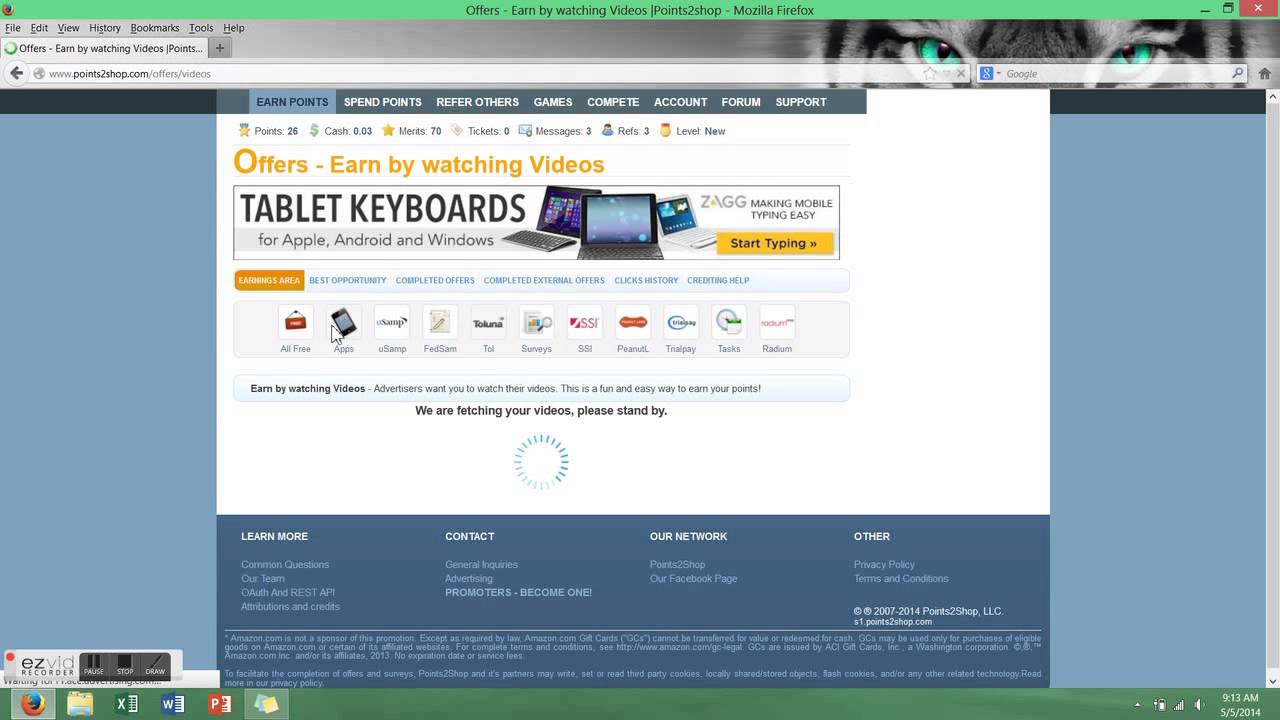The height and width of the screenshot is (720, 1280).
Task: Open the Privacy Policy link
Action: point(884,565)
